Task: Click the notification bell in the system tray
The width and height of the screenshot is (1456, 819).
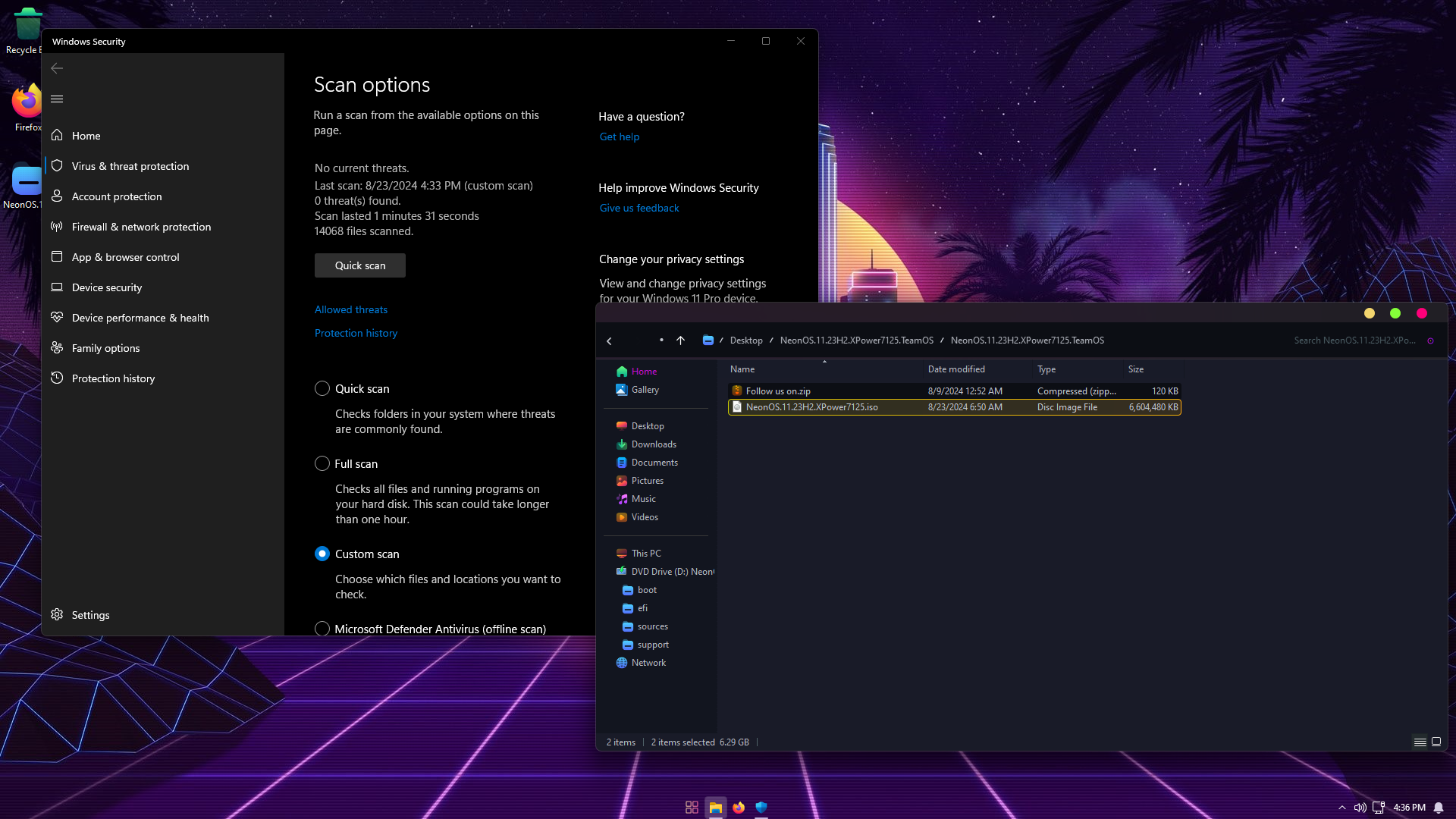Action: coord(1439,808)
